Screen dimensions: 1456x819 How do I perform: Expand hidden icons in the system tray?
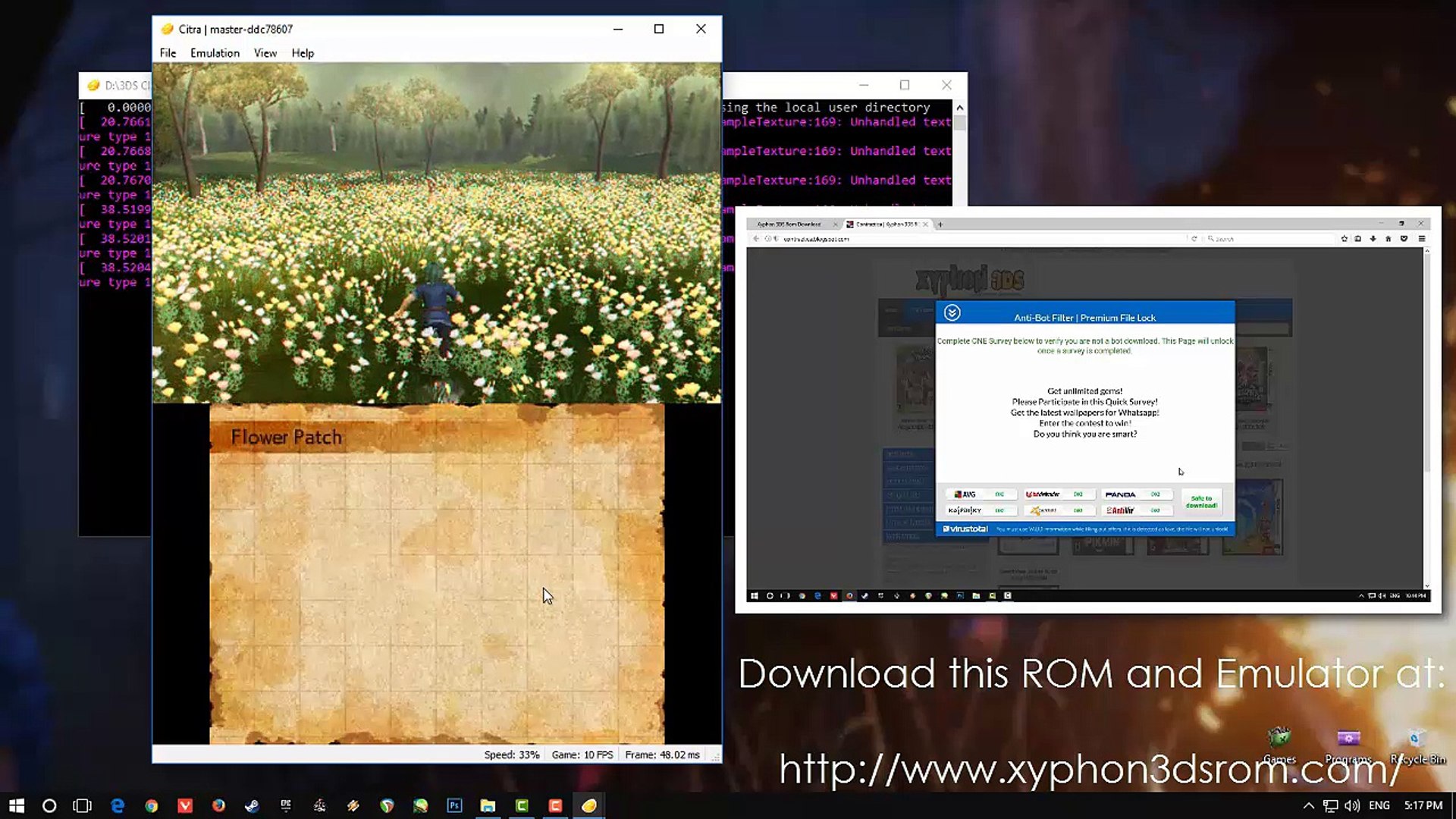(x=1307, y=805)
